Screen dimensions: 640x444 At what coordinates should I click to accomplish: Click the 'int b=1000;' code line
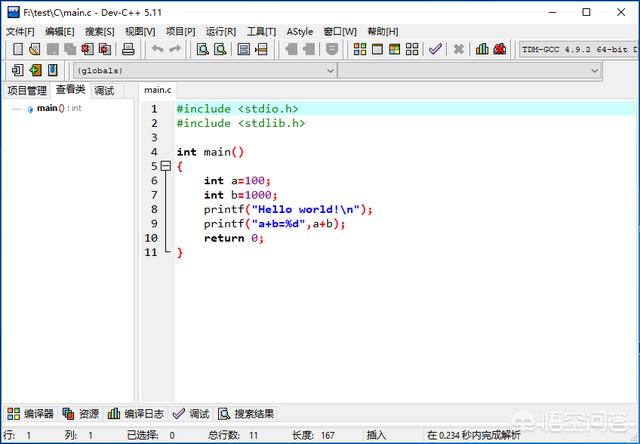pyautogui.click(x=241, y=195)
